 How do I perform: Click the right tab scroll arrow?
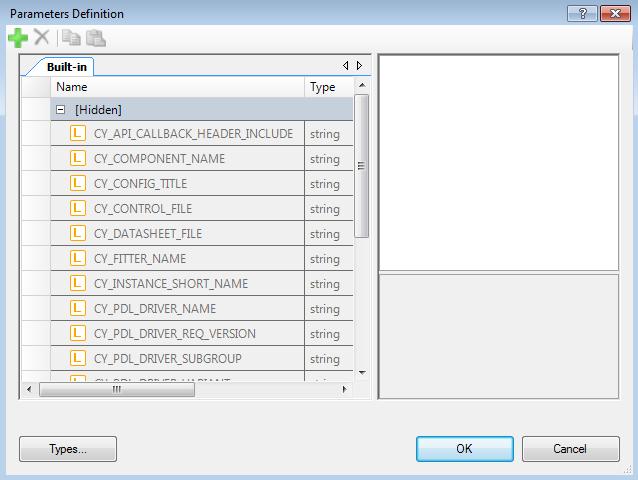(x=359, y=65)
